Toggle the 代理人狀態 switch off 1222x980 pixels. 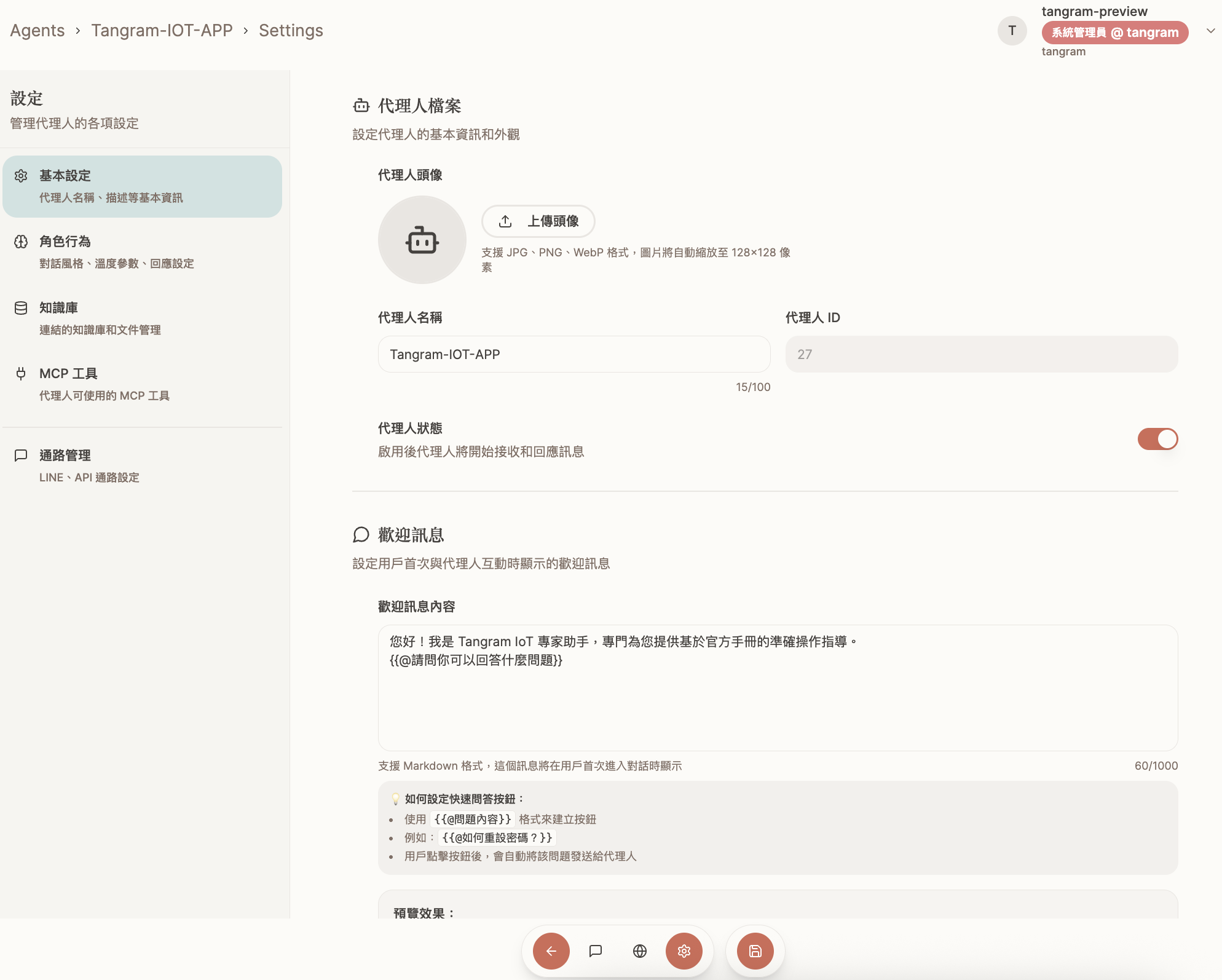click(1157, 439)
